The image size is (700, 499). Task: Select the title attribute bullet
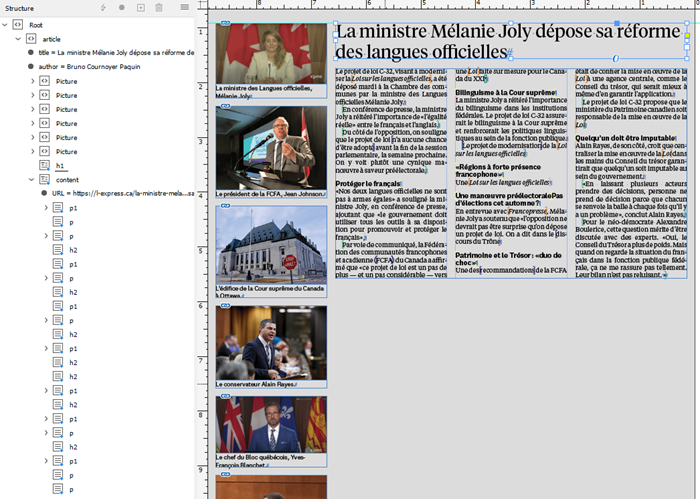tap(30, 52)
